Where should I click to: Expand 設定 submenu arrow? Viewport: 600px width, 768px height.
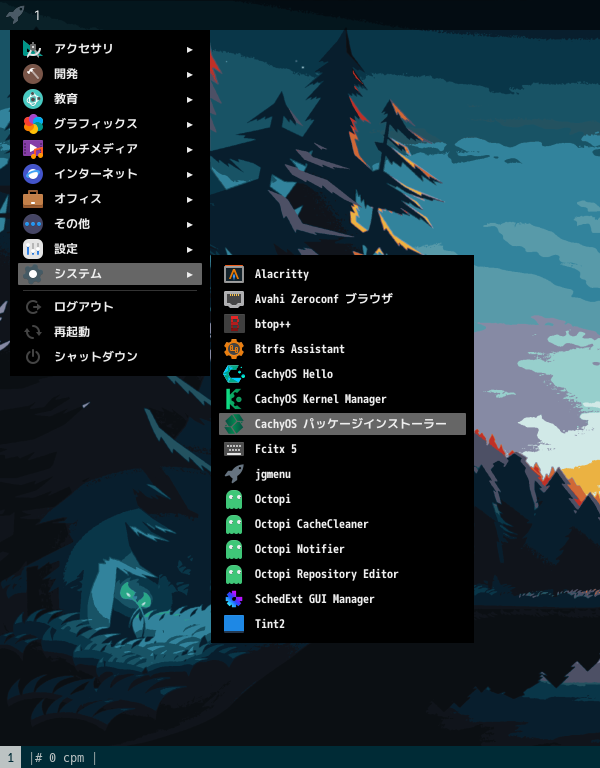click(x=190, y=249)
